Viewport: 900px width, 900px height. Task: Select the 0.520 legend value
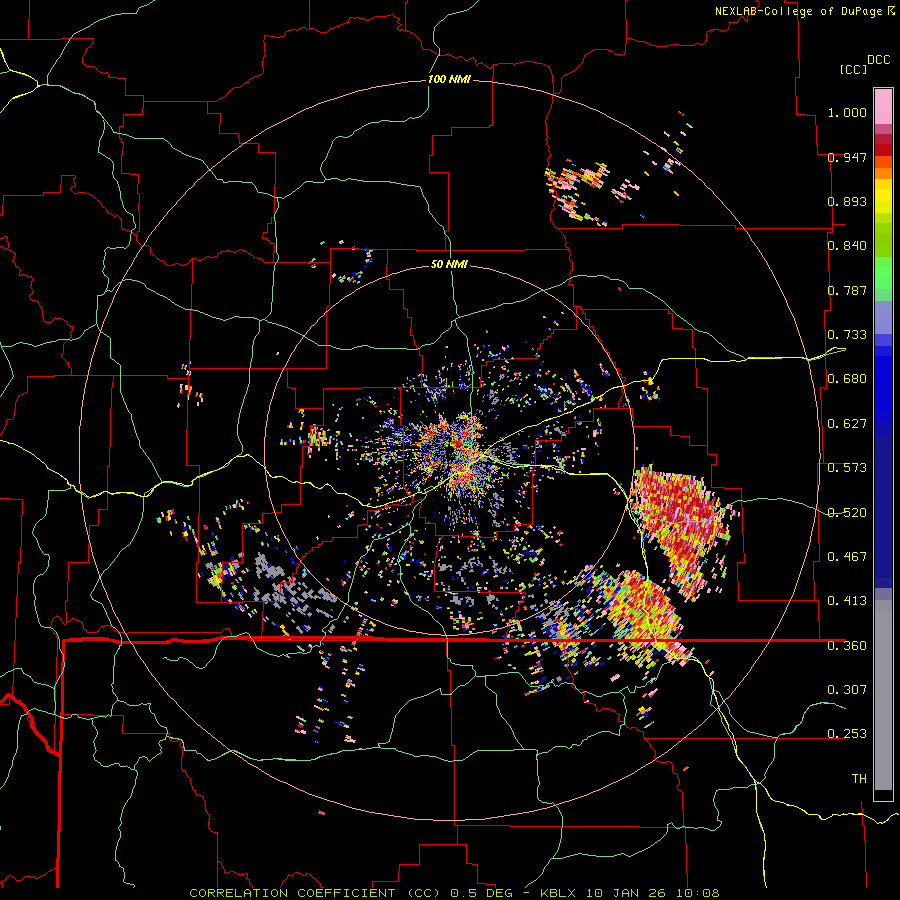point(847,513)
